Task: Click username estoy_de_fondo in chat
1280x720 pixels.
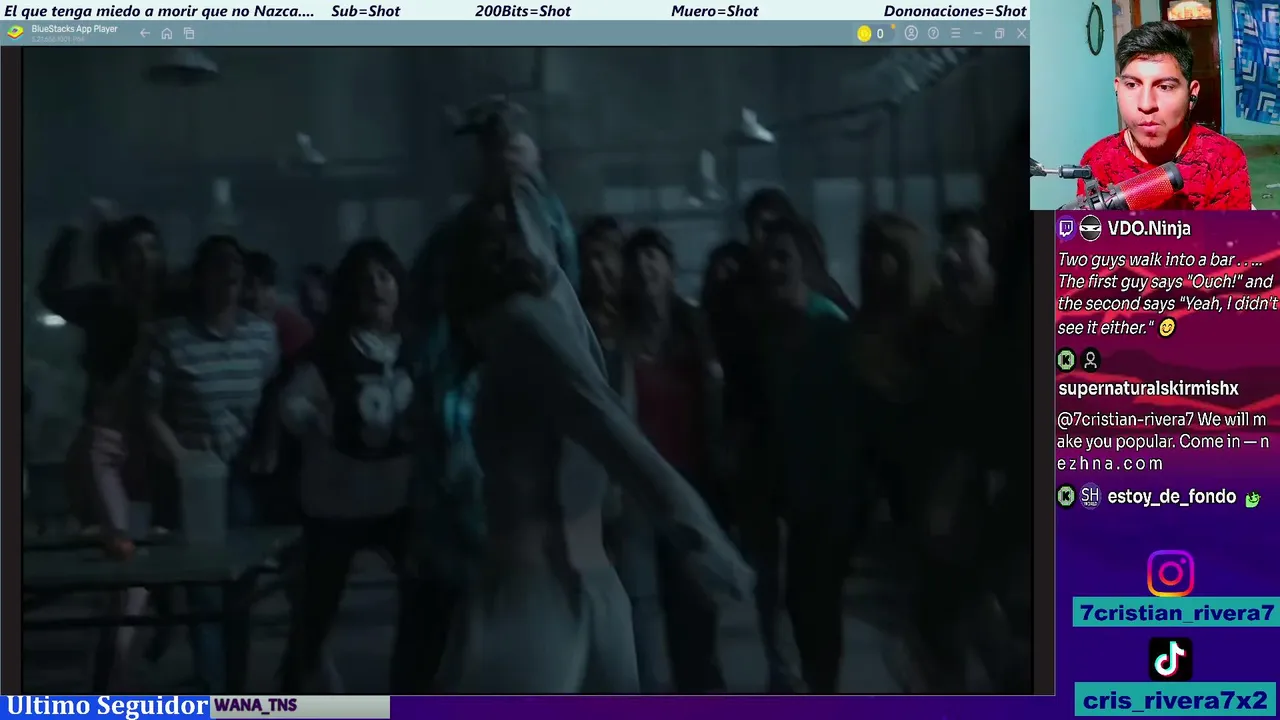Action: [x=1171, y=496]
